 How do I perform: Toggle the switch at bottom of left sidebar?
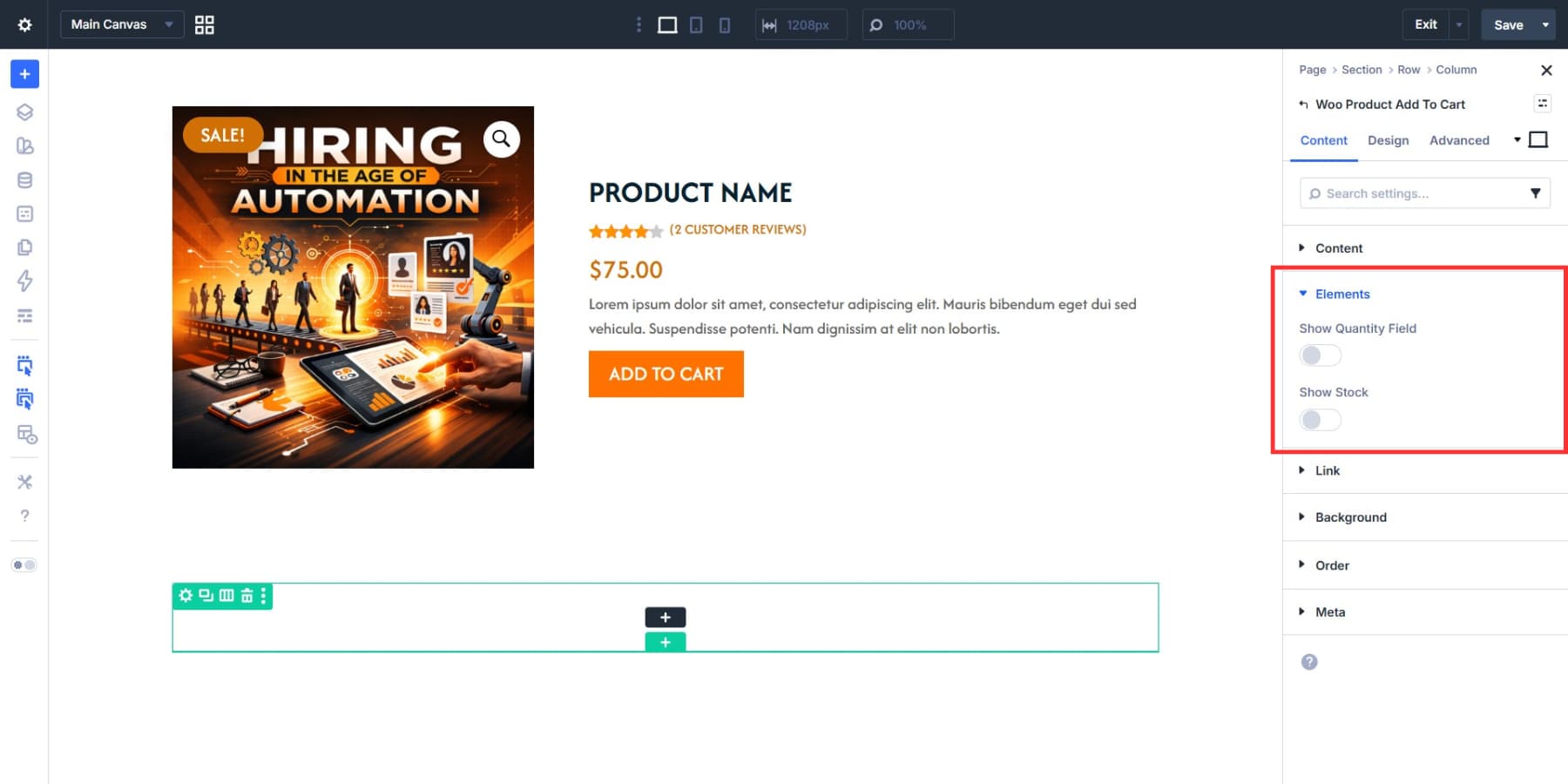[x=25, y=564]
